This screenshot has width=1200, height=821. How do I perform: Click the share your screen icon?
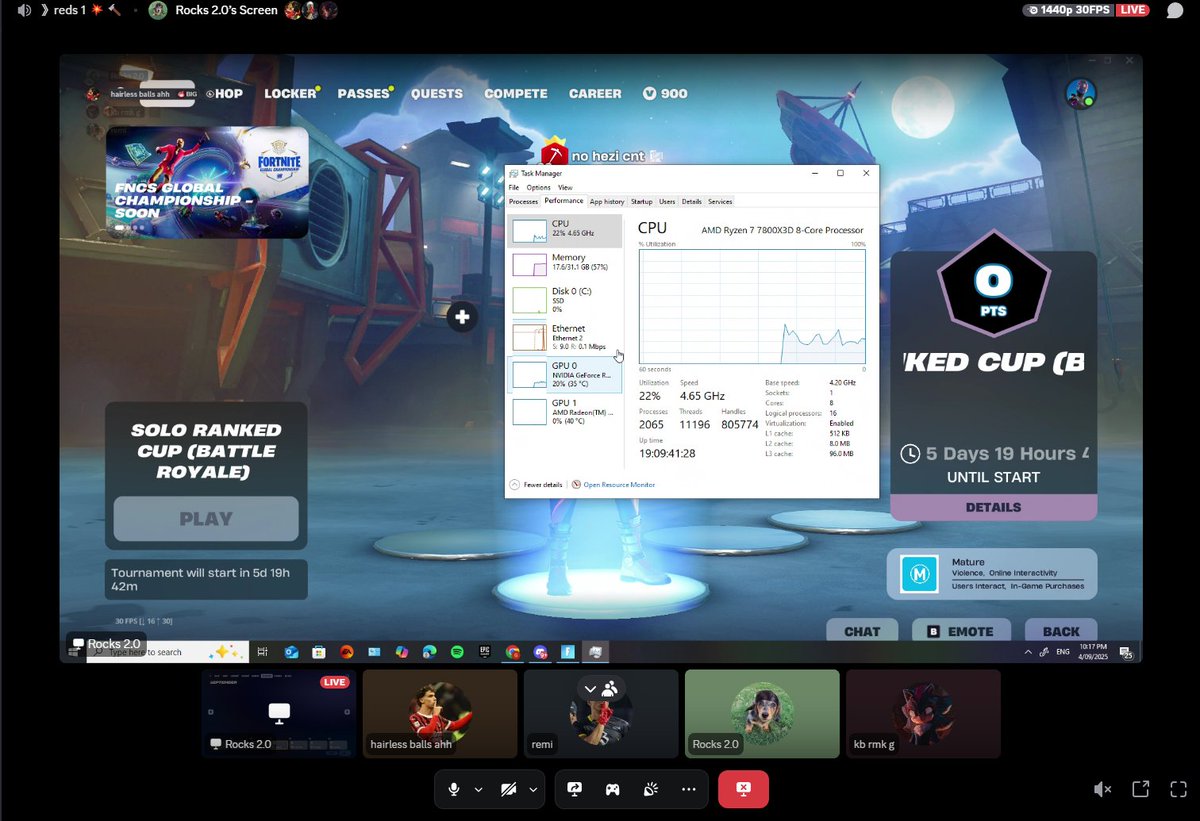(575, 789)
